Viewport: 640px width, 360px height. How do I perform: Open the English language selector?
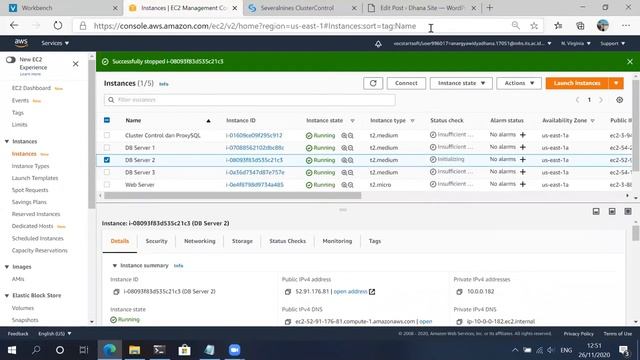tap(55, 333)
